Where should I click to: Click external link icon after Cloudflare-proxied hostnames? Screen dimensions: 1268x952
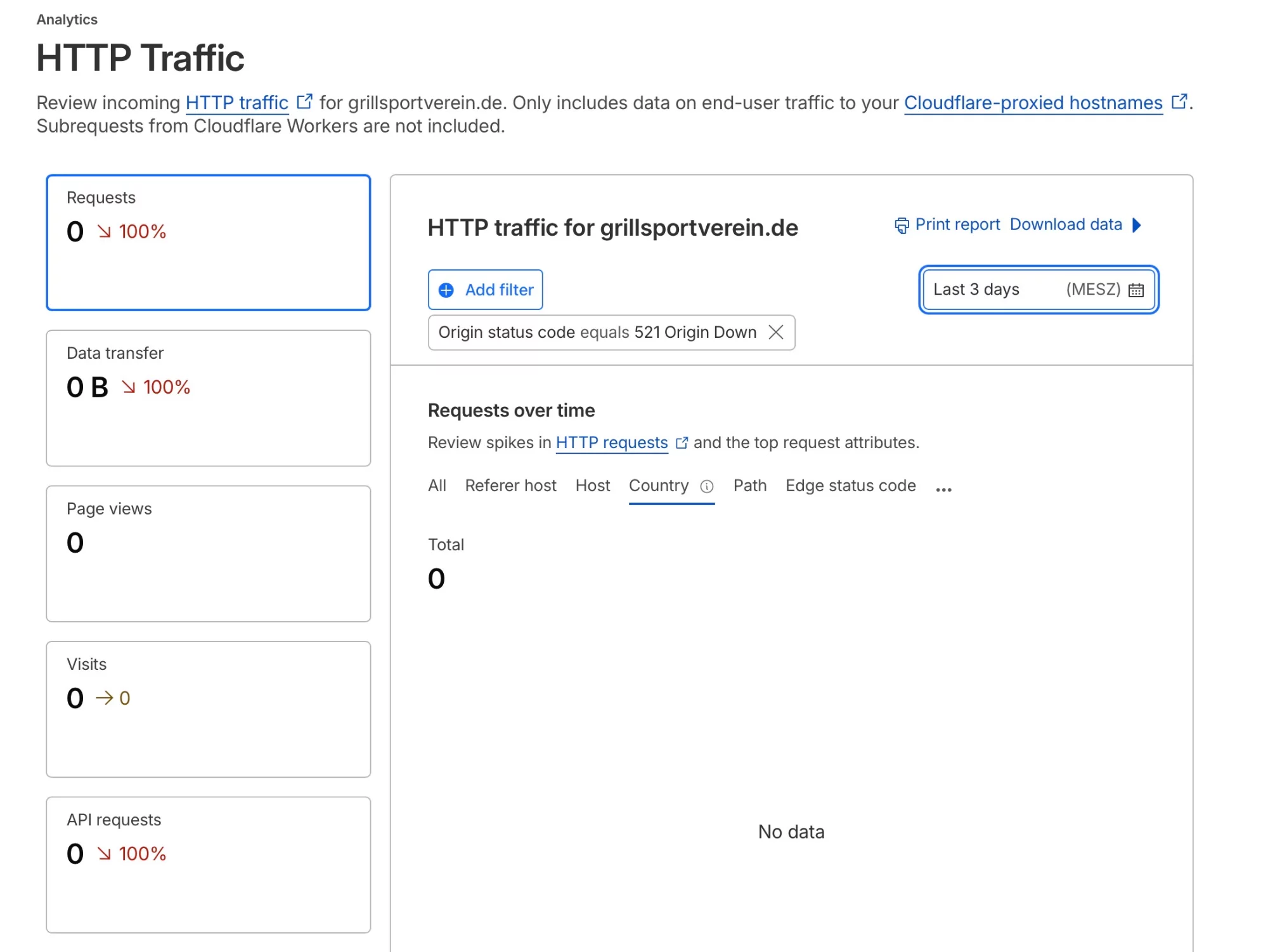[1179, 101]
